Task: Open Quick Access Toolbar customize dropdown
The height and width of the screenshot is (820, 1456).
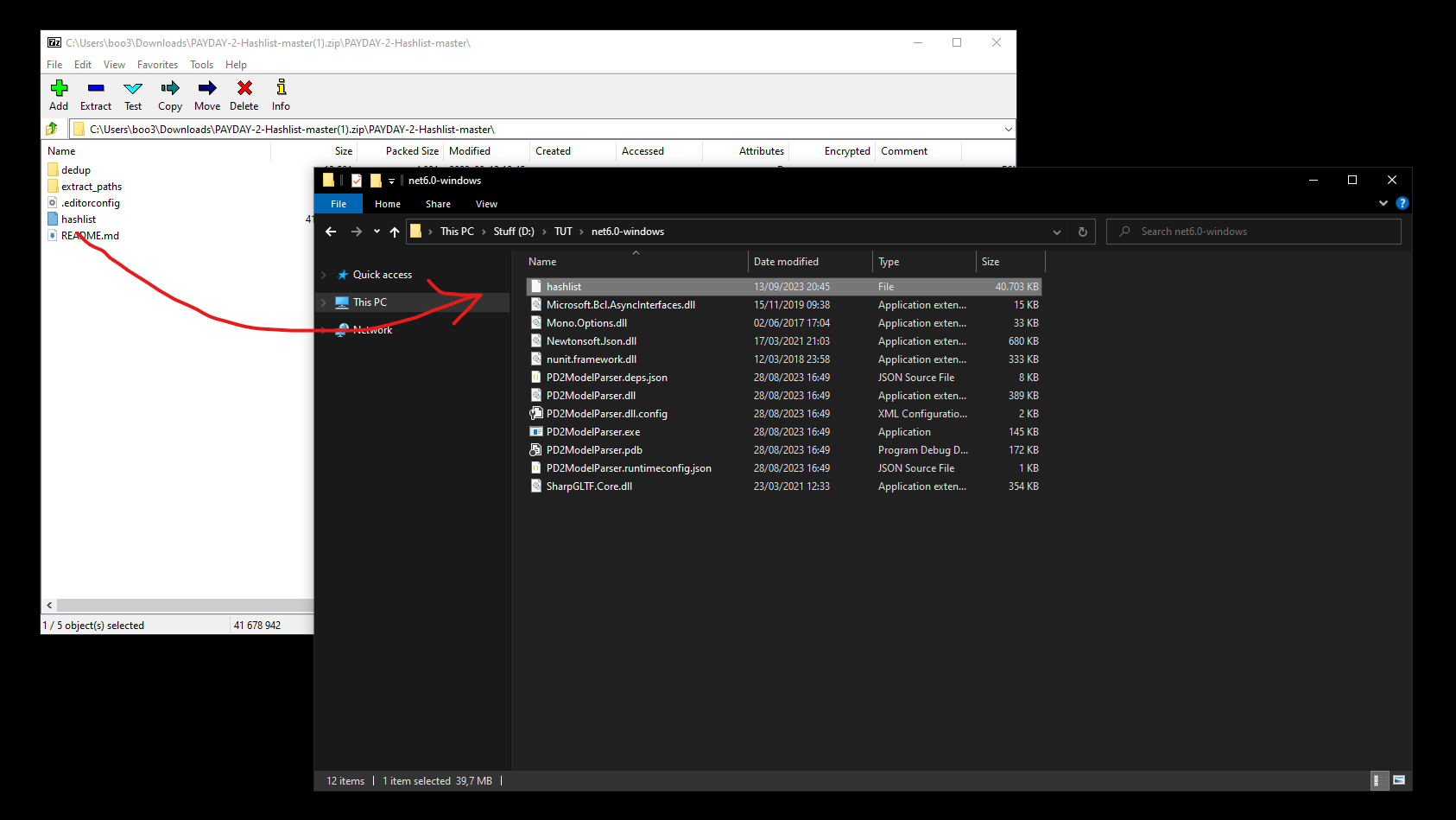Action: (391, 181)
